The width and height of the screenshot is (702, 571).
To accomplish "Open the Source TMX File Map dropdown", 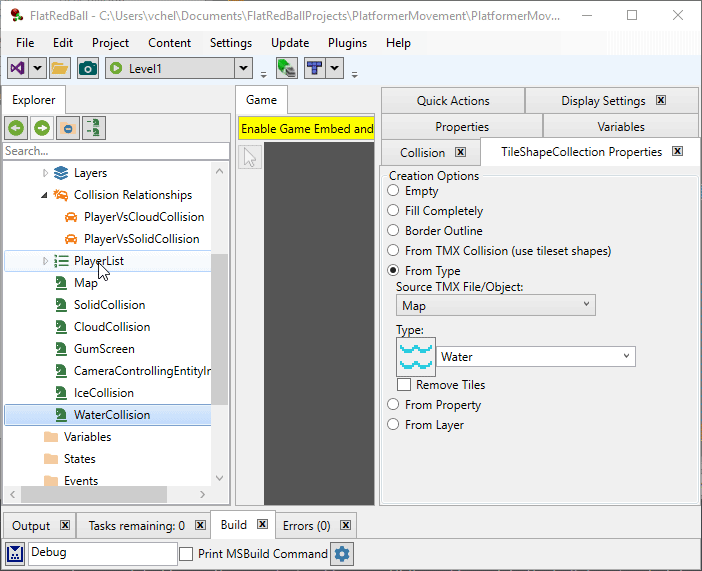I will (x=495, y=306).
